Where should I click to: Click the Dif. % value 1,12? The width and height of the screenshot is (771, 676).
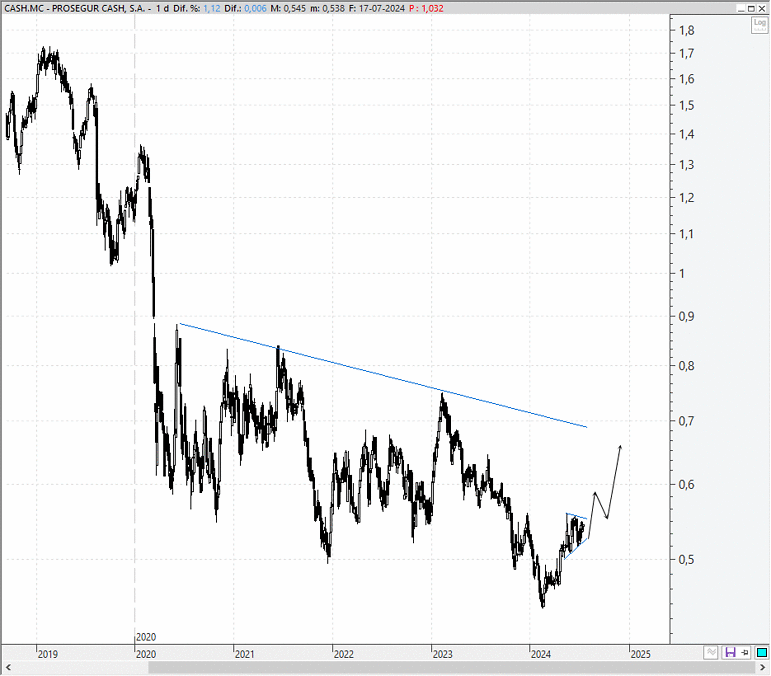(x=212, y=8)
